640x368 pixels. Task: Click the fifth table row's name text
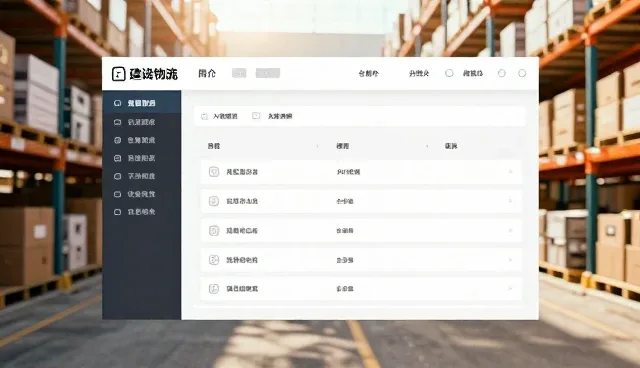coord(242,289)
